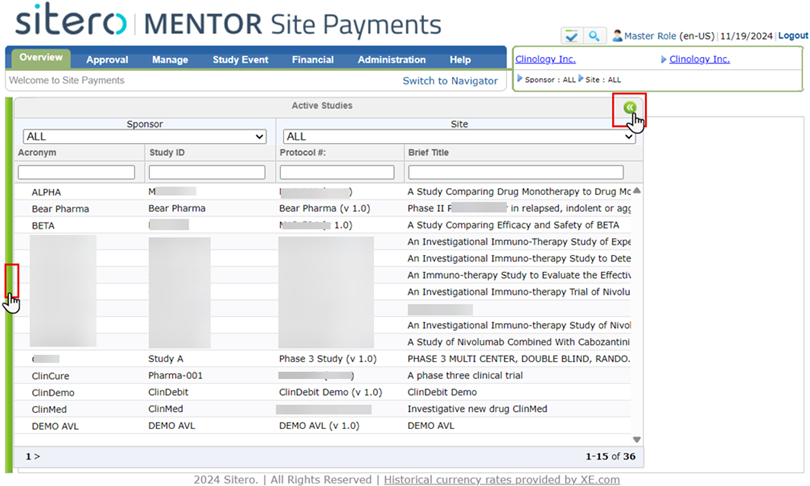Viewport: 810px width, 486px height.
Task: Click 'PHASE 3 MULTI CENTER, DOUBLE BLIND' title
Action: tap(519, 359)
